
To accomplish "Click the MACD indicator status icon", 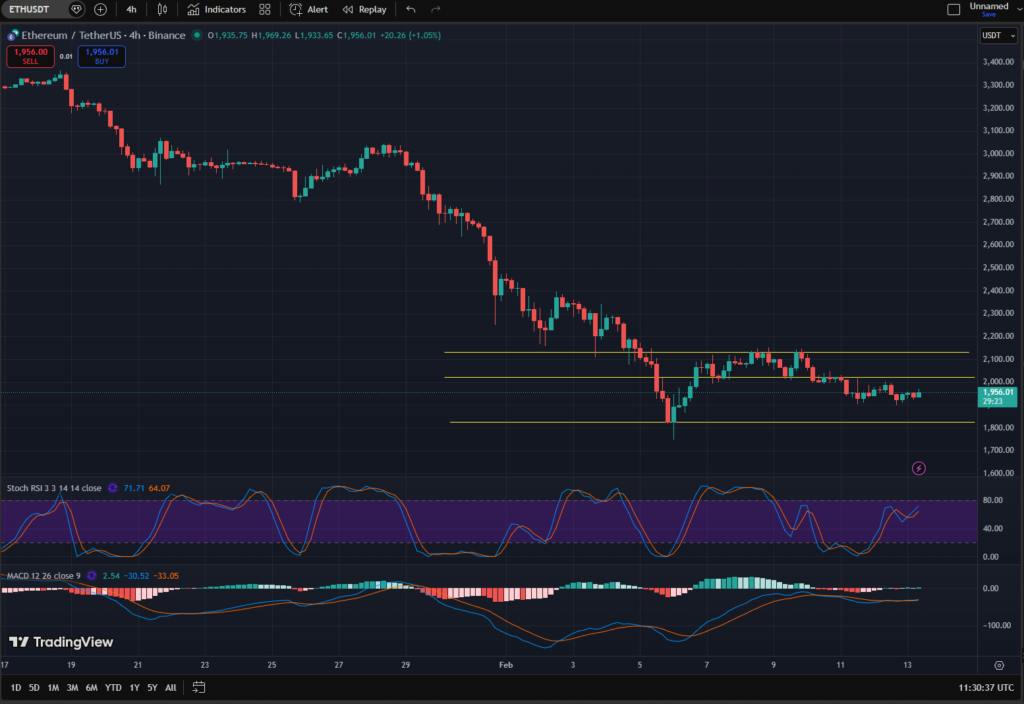I will point(92,575).
